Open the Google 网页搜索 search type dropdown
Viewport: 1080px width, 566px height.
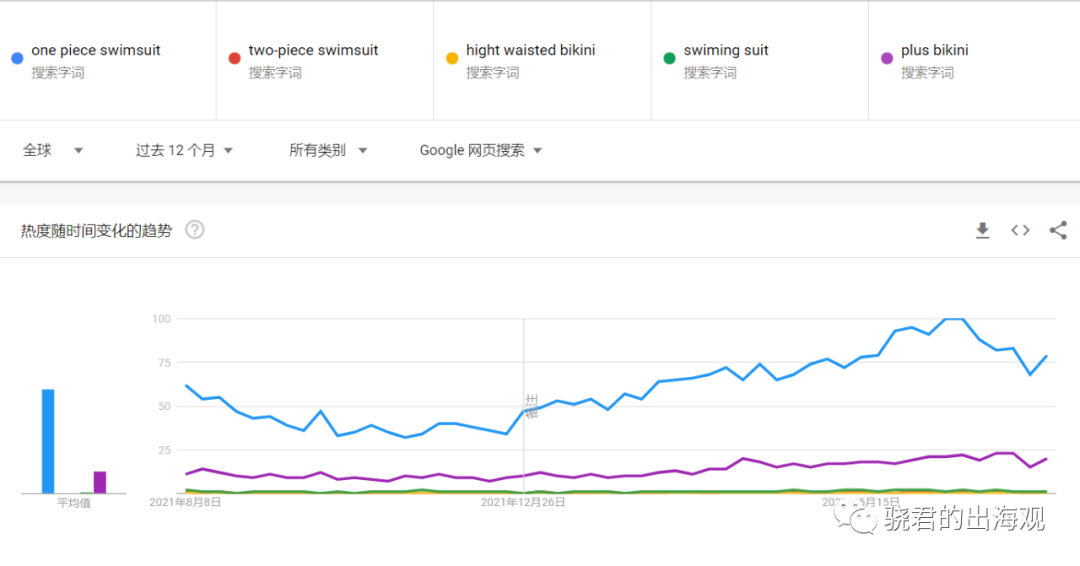pyautogui.click(x=481, y=150)
